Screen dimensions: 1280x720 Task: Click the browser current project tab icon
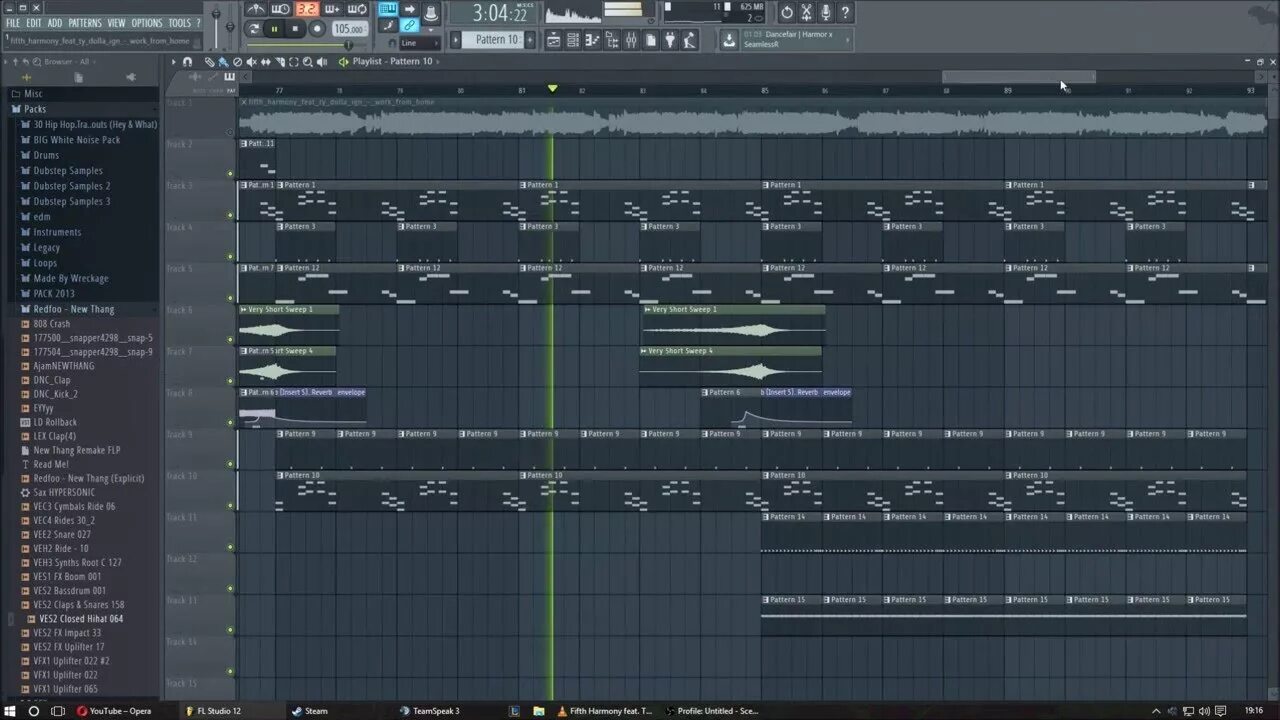[x=79, y=77]
